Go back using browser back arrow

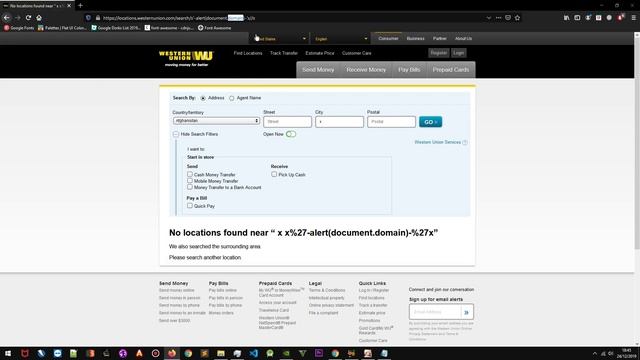(x=7, y=18)
